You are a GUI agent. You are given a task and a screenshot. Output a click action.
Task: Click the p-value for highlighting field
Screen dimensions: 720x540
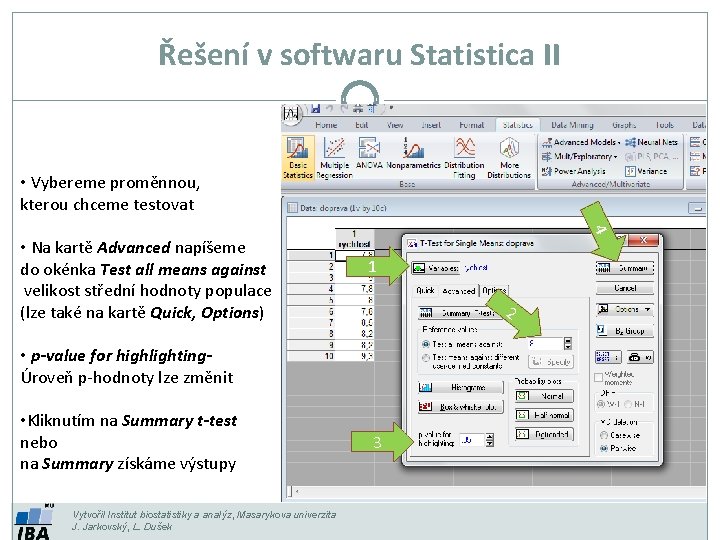[x=472, y=440]
